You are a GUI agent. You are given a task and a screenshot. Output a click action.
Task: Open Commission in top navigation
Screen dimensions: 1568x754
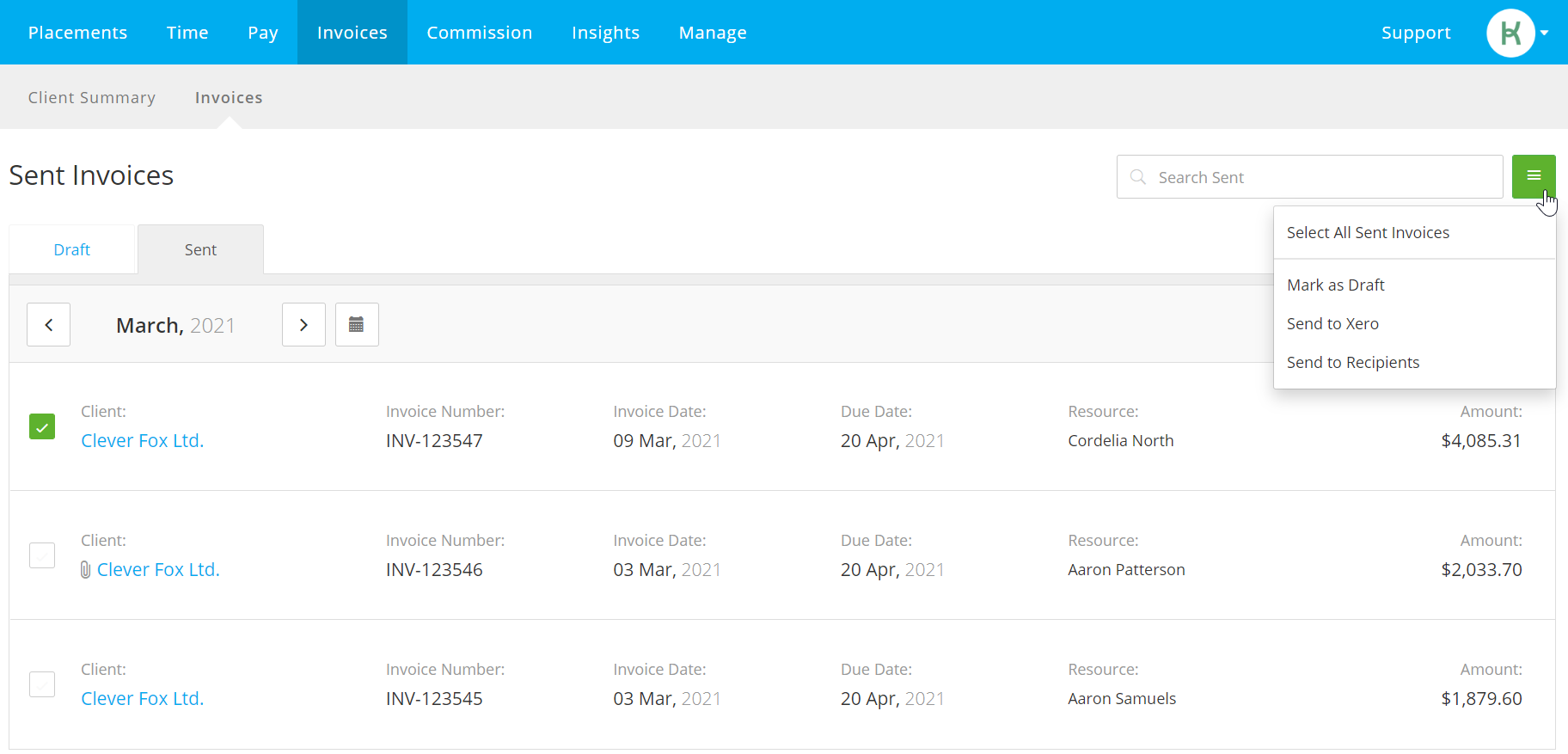click(480, 33)
